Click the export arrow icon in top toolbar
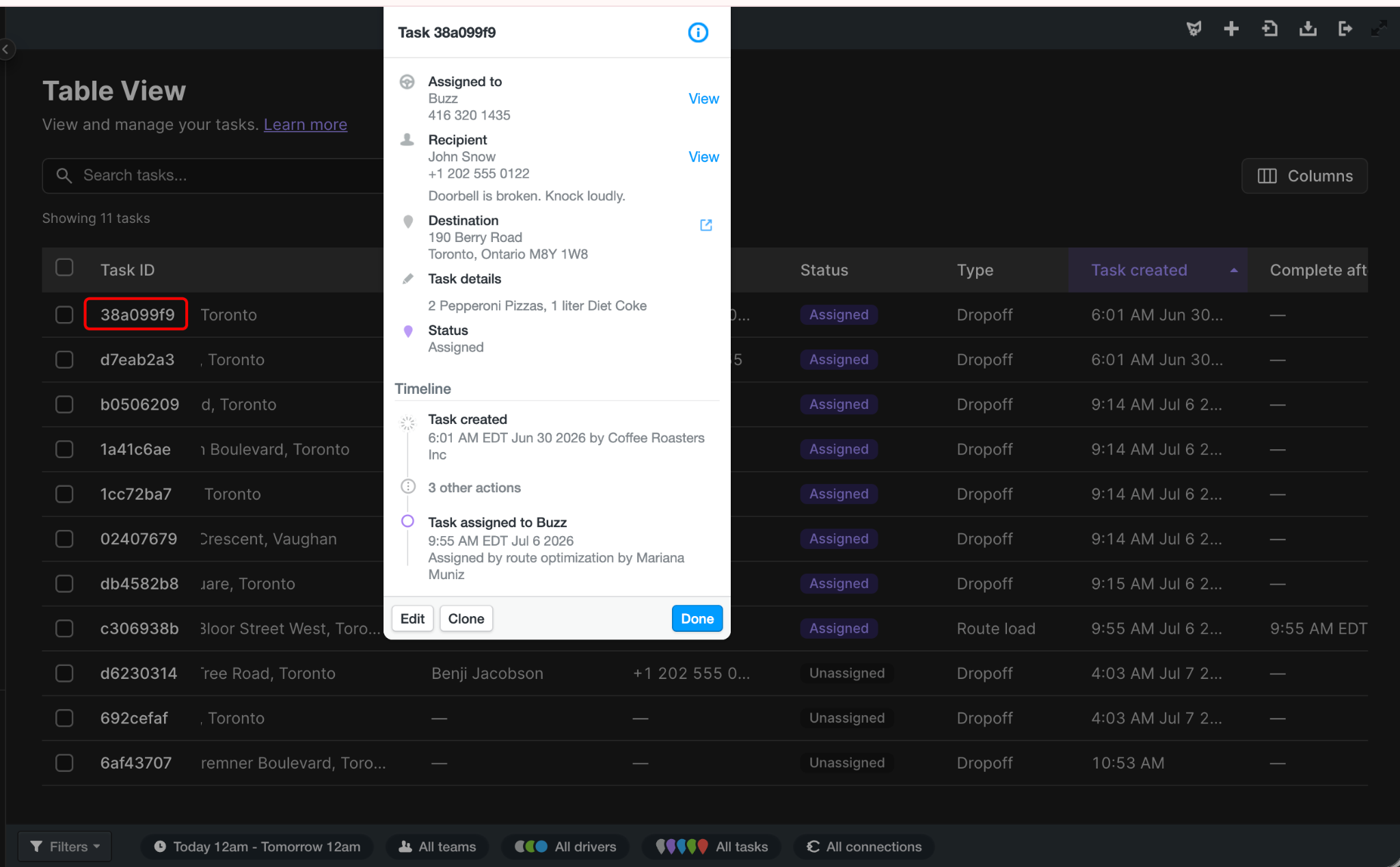 tap(1345, 29)
